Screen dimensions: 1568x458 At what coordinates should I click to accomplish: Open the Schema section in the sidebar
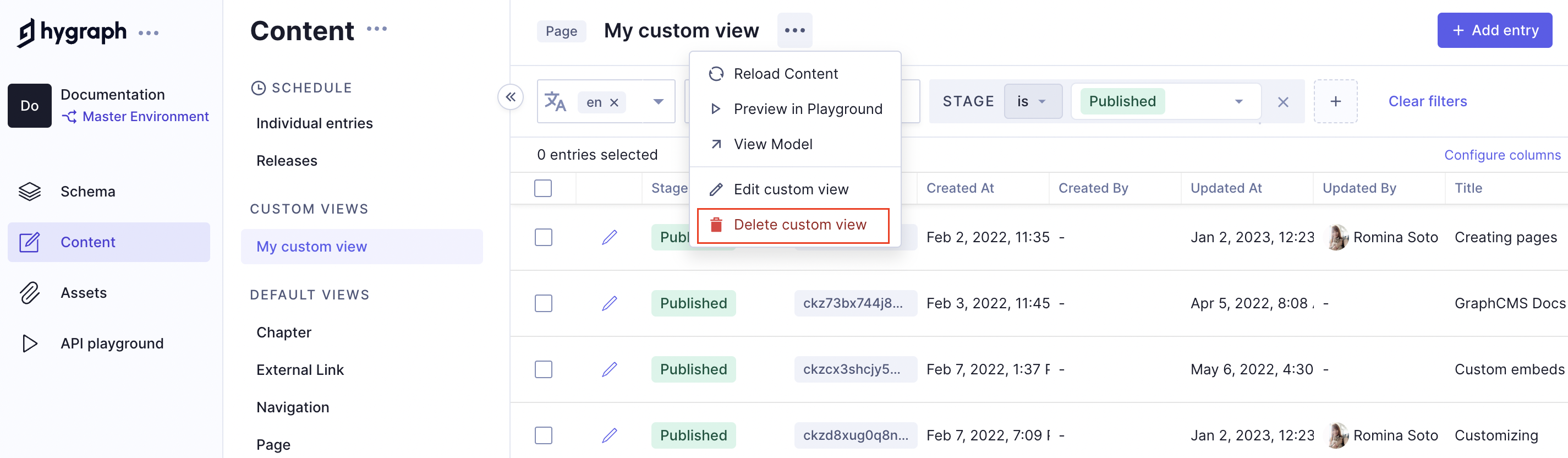[87, 191]
